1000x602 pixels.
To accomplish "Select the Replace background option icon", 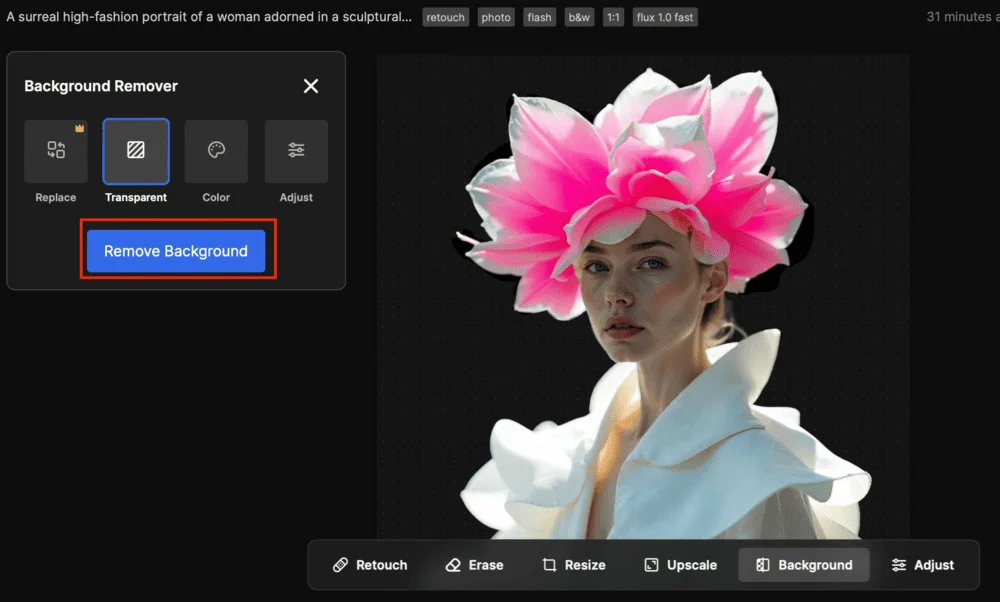I will click(56, 151).
